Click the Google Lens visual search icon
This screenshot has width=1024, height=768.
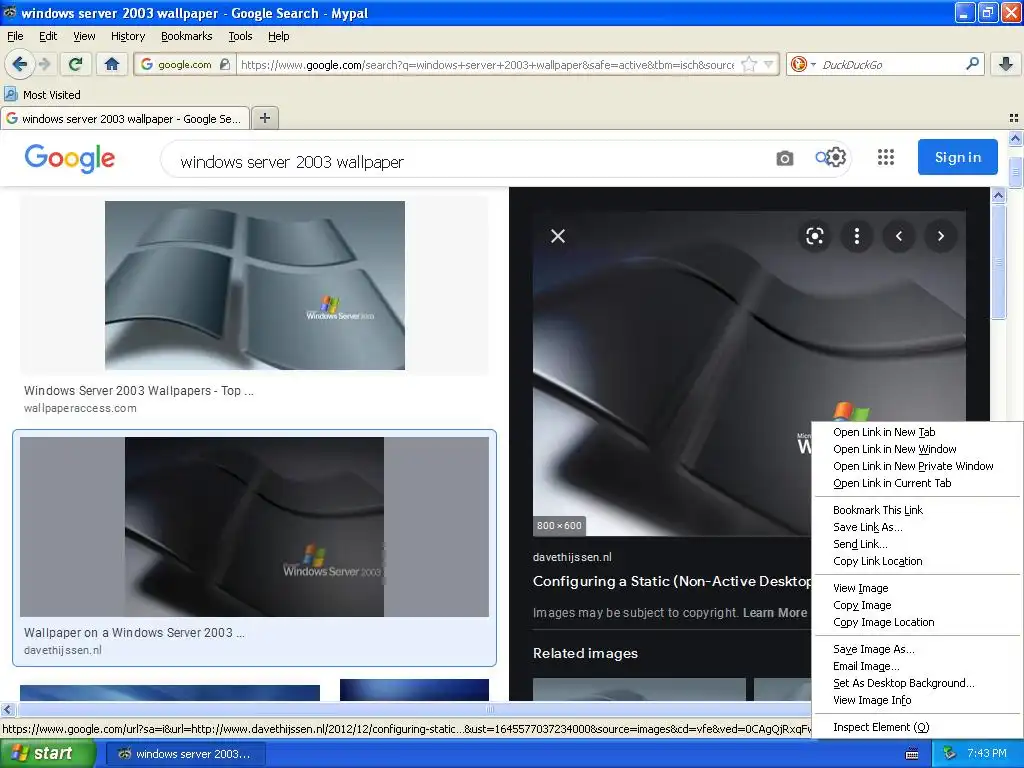(814, 236)
